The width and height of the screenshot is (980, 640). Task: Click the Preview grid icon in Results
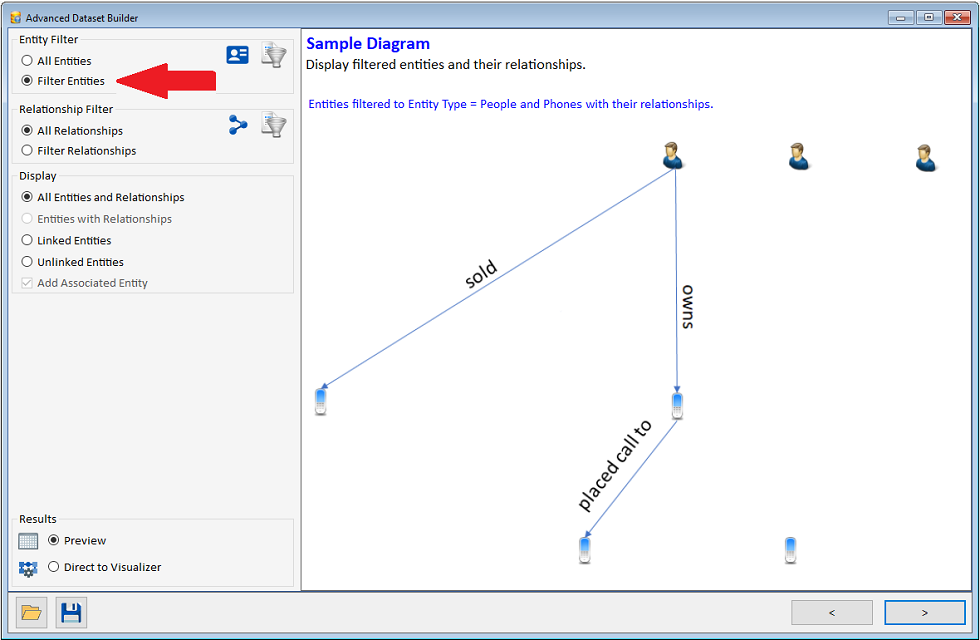coord(28,541)
